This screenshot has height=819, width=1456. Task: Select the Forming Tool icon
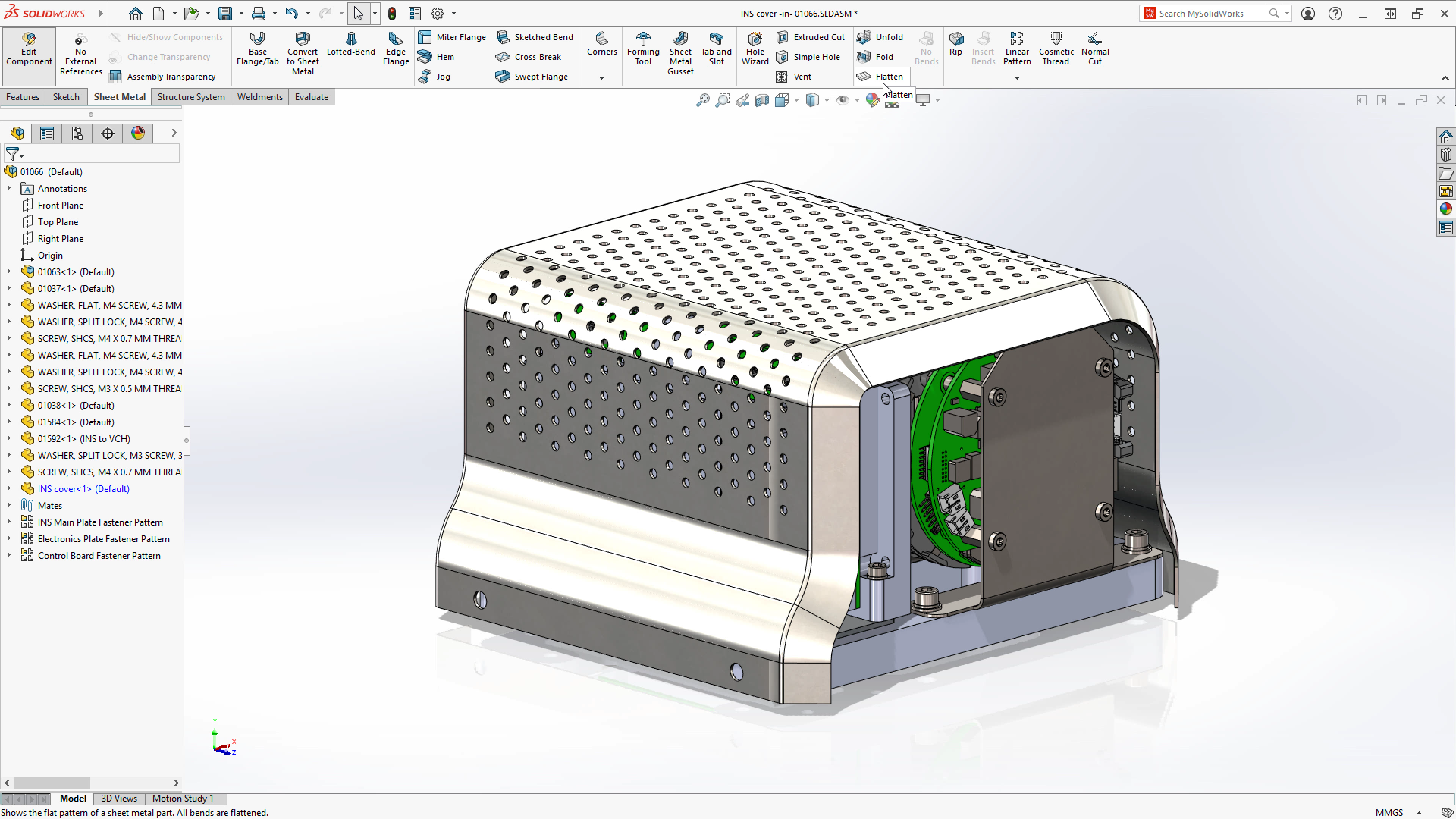tap(643, 49)
